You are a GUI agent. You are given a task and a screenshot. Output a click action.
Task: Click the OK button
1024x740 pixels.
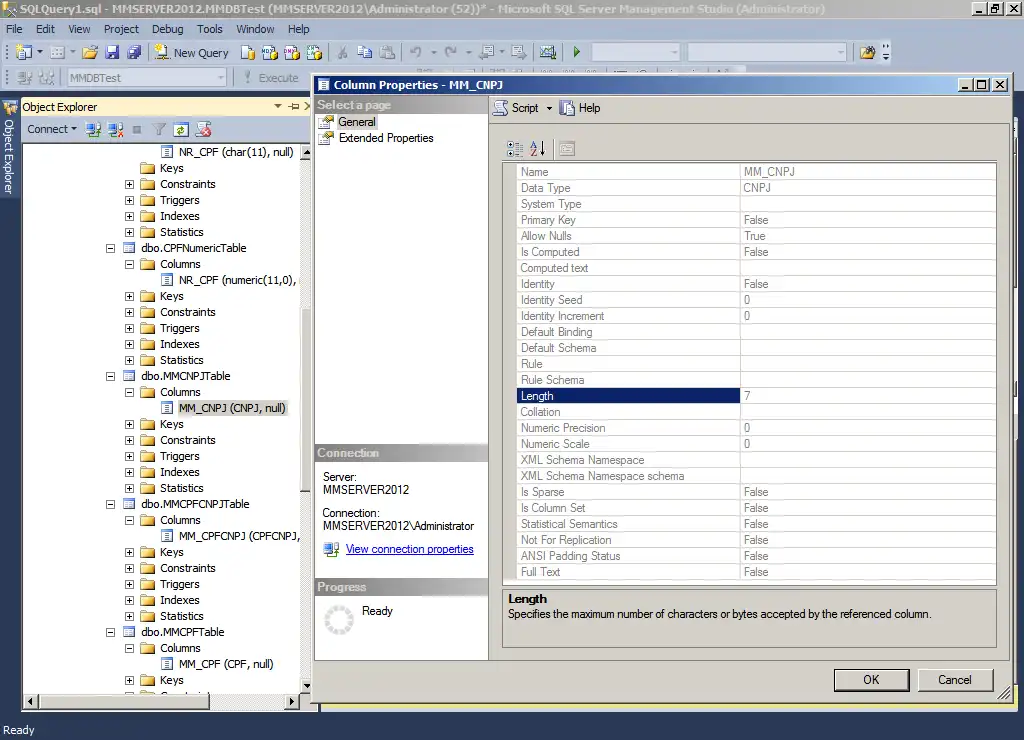871,680
